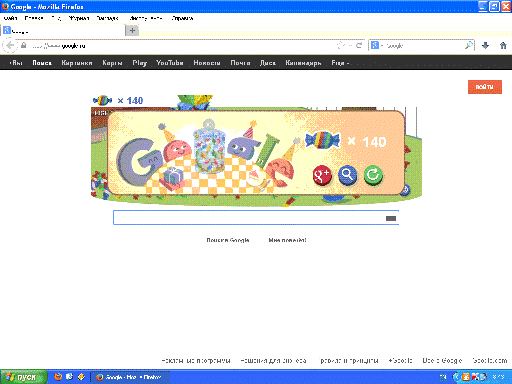Open the Вид menu

[x=56, y=18]
